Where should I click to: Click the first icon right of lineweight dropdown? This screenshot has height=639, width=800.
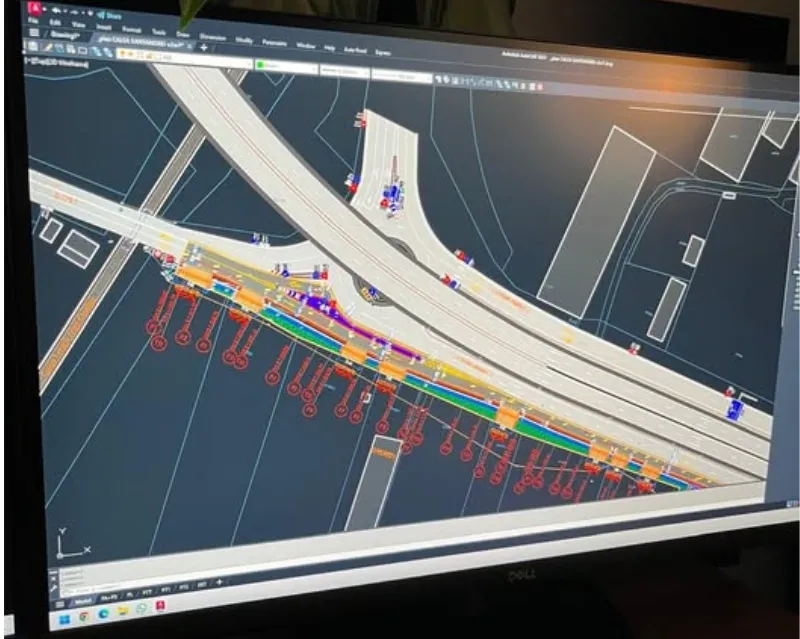pos(439,79)
